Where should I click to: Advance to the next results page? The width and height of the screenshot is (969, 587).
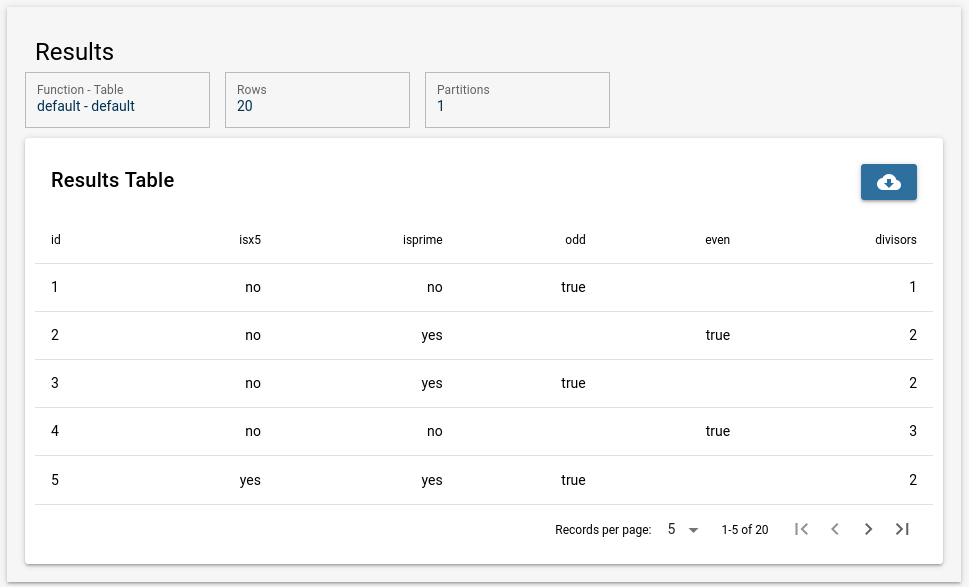coord(868,529)
